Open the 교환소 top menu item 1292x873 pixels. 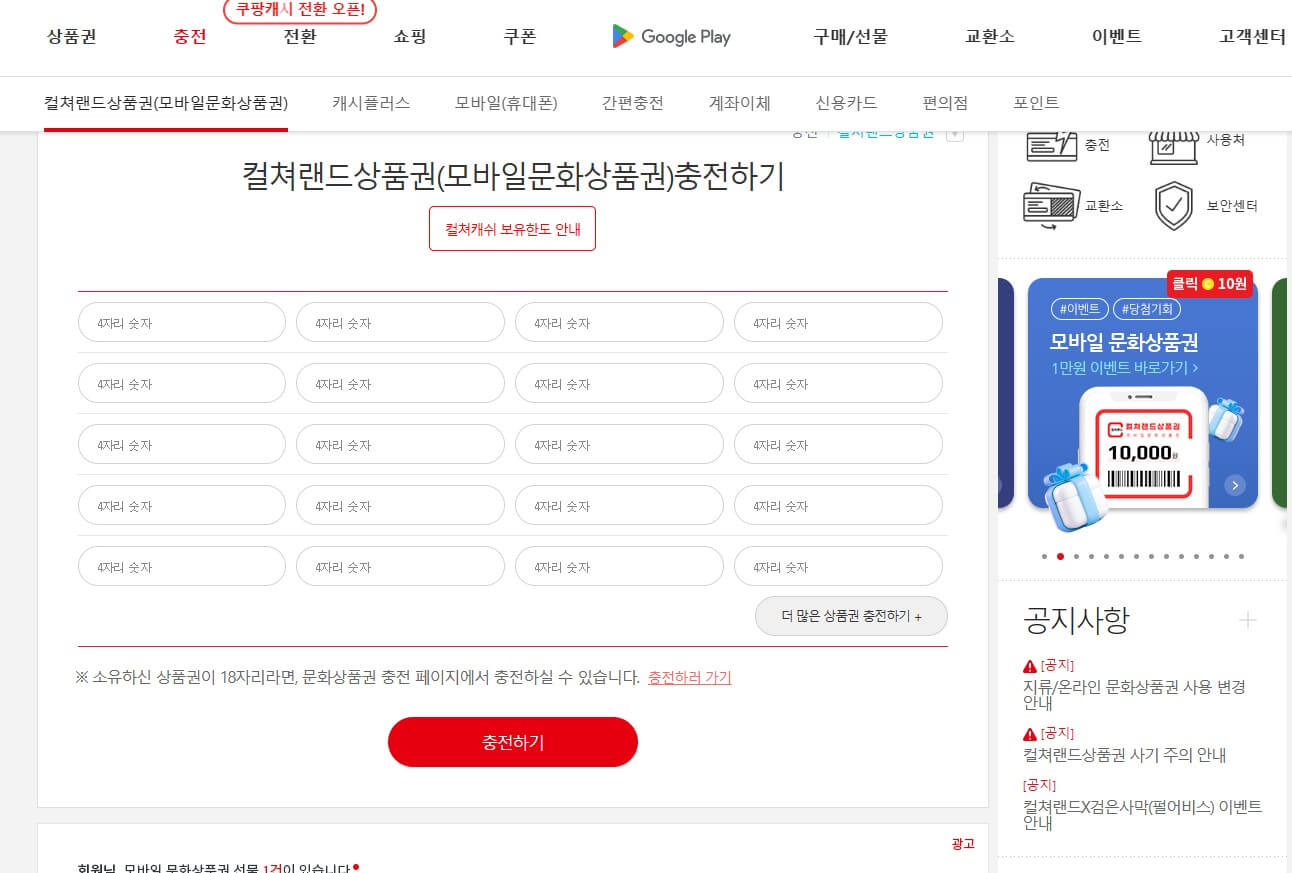(990, 38)
